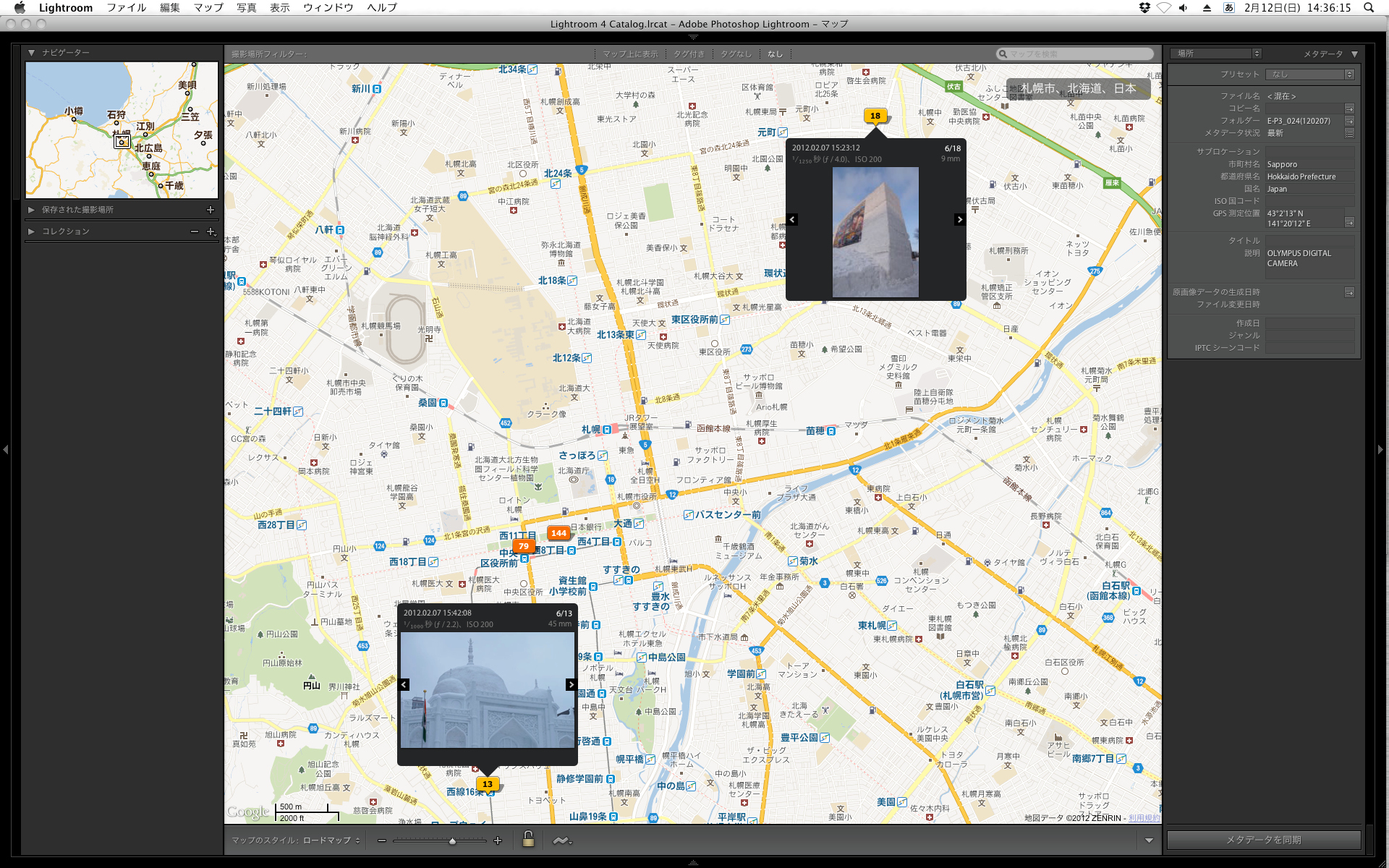Toggle the タグなし filter
Image resolution: width=1389 pixels, height=868 pixels.
[736, 54]
